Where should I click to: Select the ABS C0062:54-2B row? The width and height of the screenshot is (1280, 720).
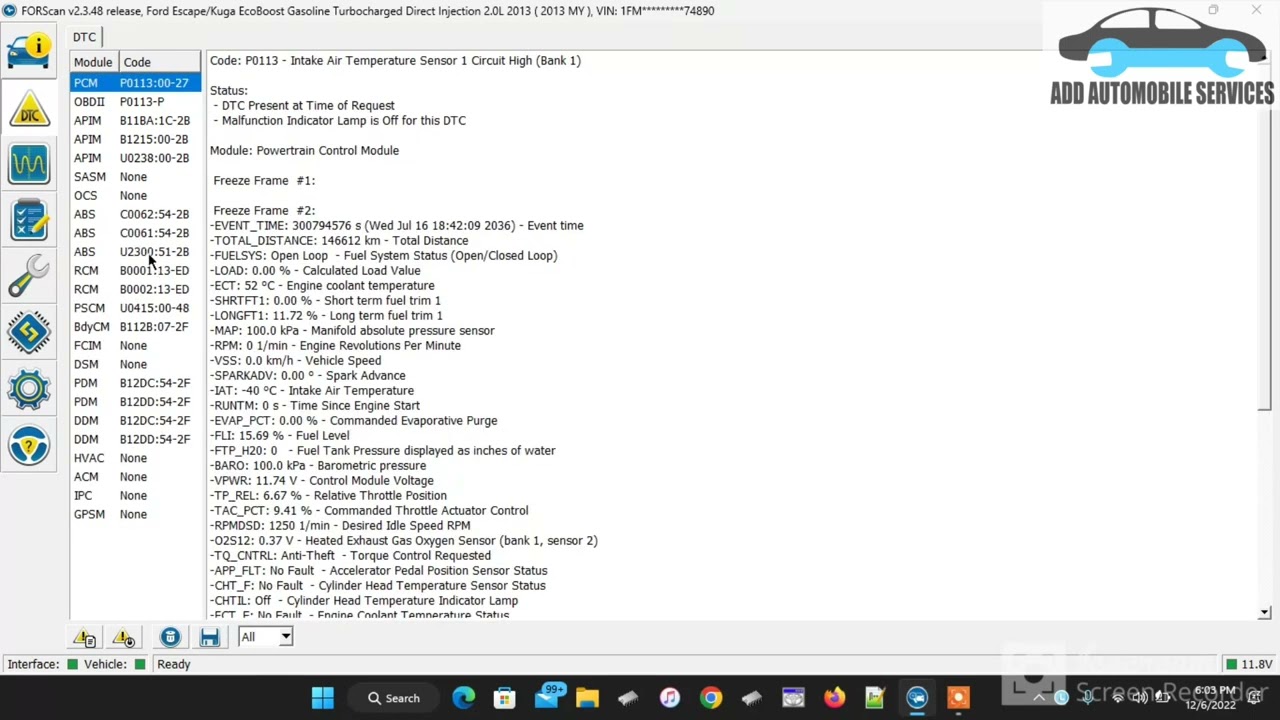135,214
